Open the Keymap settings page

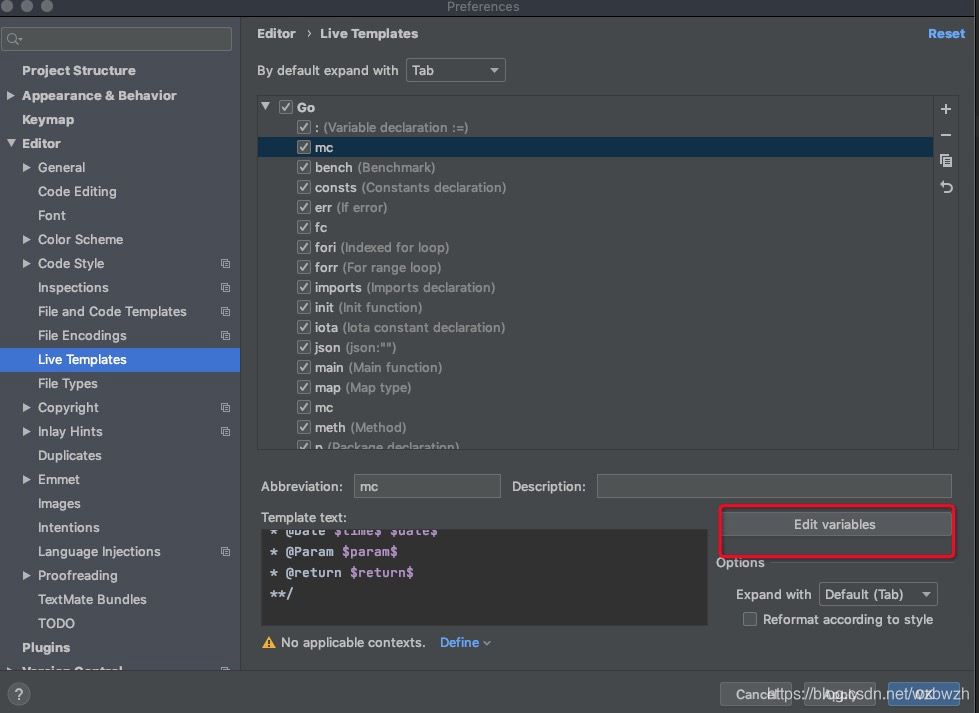coord(48,120)
